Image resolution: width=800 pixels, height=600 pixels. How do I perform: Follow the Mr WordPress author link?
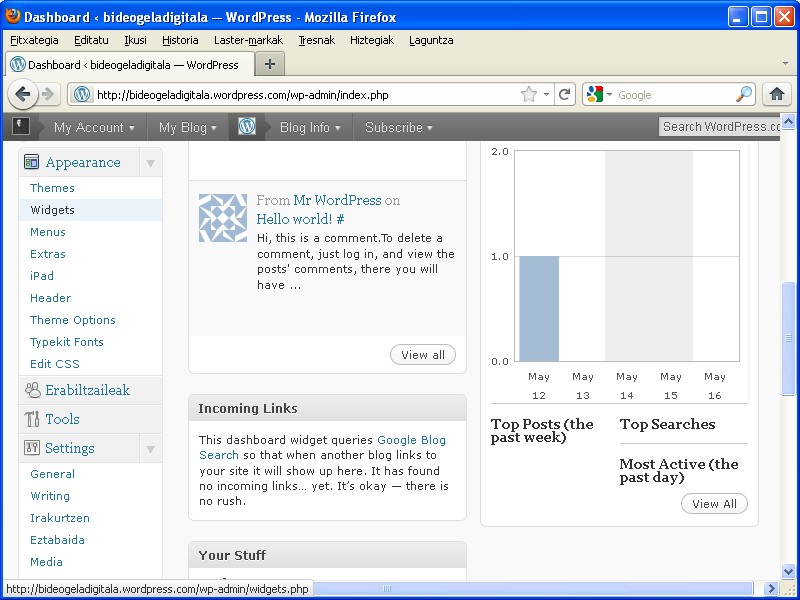point(337,200)
